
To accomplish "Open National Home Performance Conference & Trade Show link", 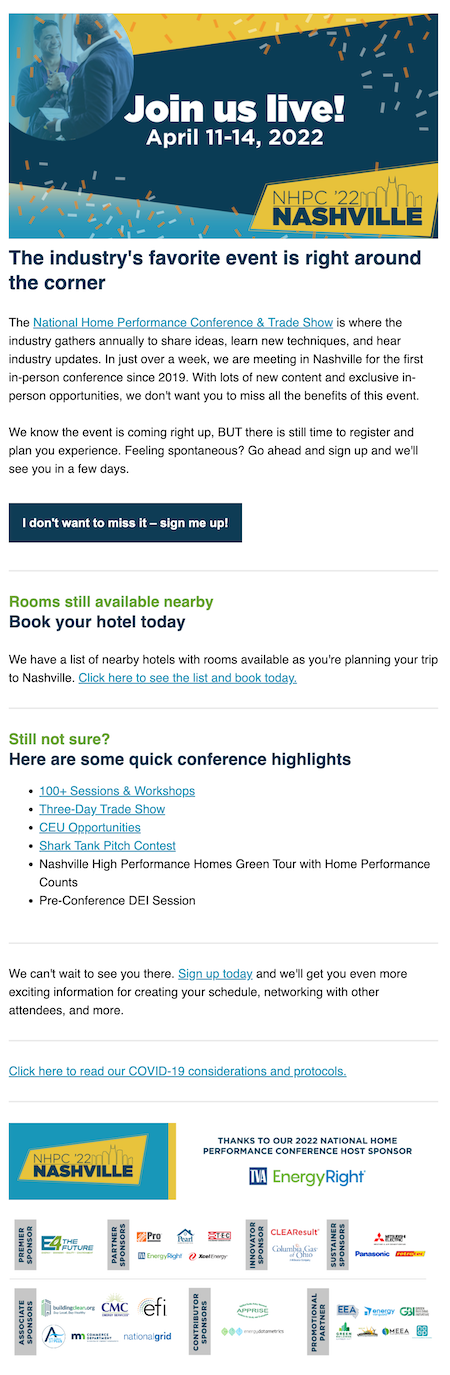I will point(183,323).
